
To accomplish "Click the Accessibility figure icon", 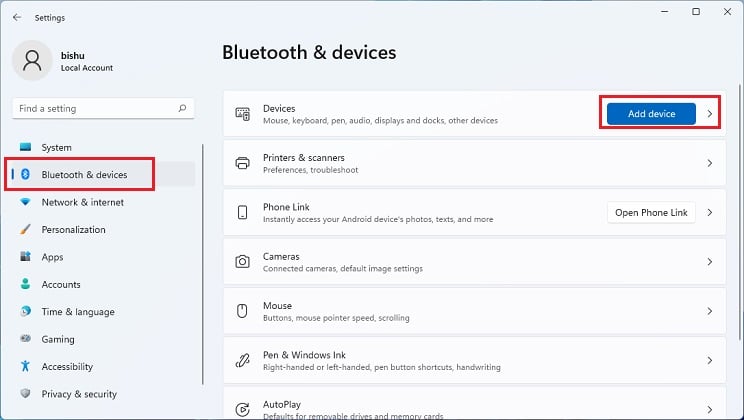I will click(x=26, y=366).
